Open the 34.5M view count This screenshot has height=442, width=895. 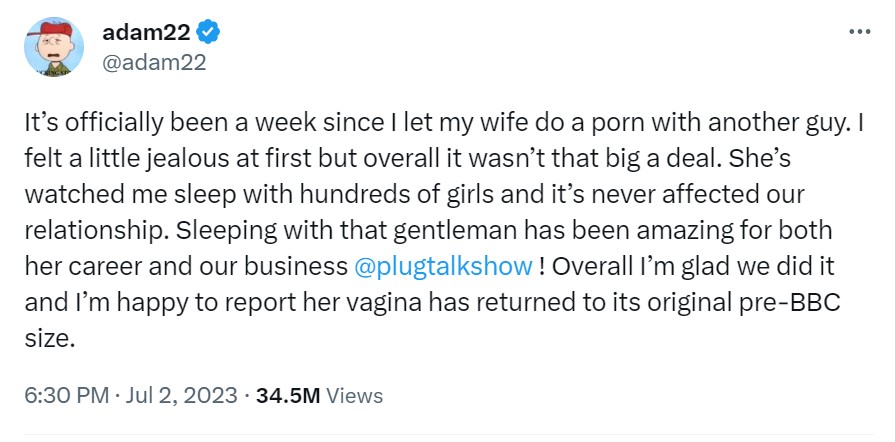click(288, 395)
